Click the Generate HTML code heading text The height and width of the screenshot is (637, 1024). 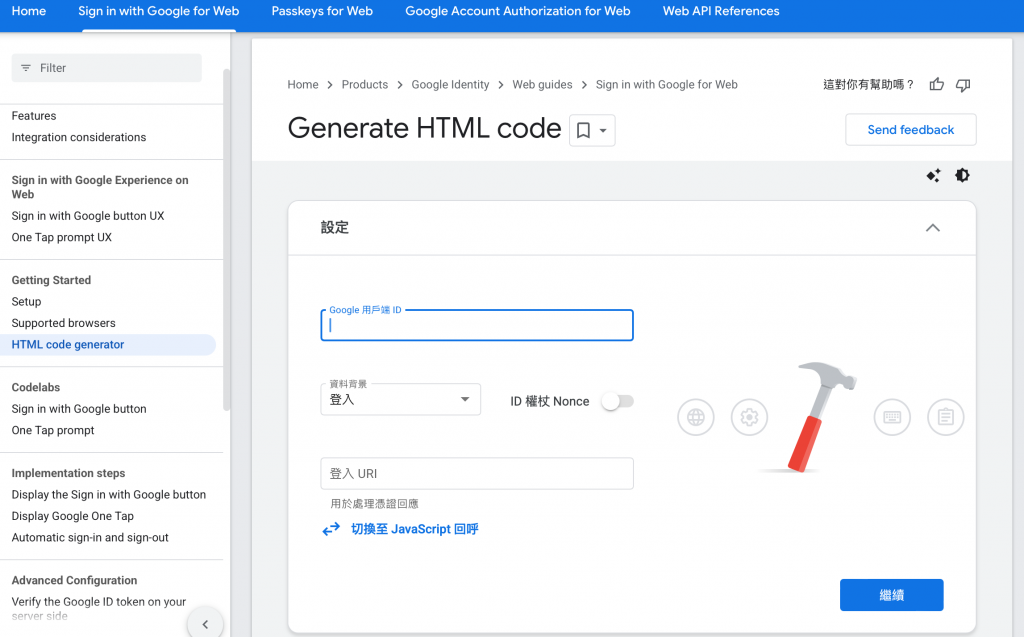point(424,128)
